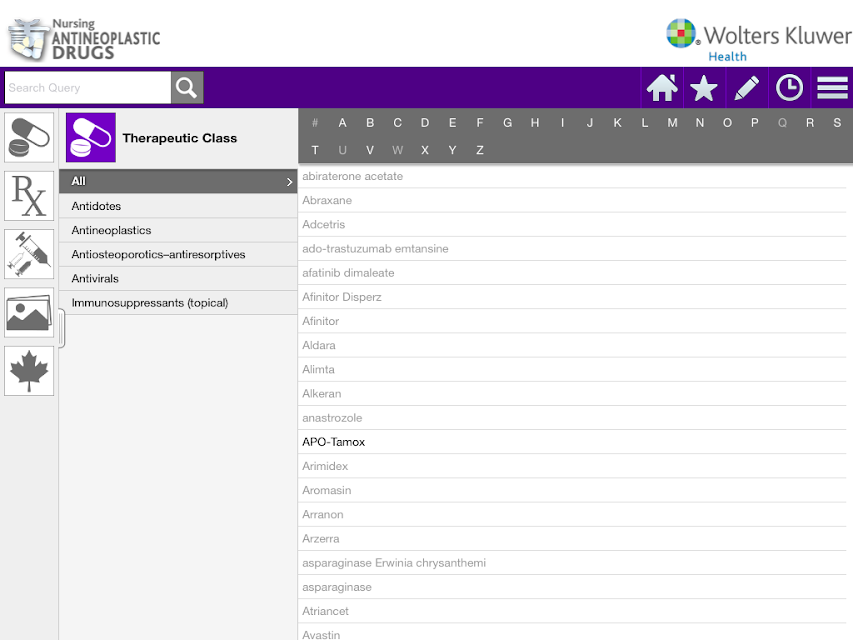Open Aldara drug entry
This screenshot has height=640, width=853.
click(x=572, y=345)
